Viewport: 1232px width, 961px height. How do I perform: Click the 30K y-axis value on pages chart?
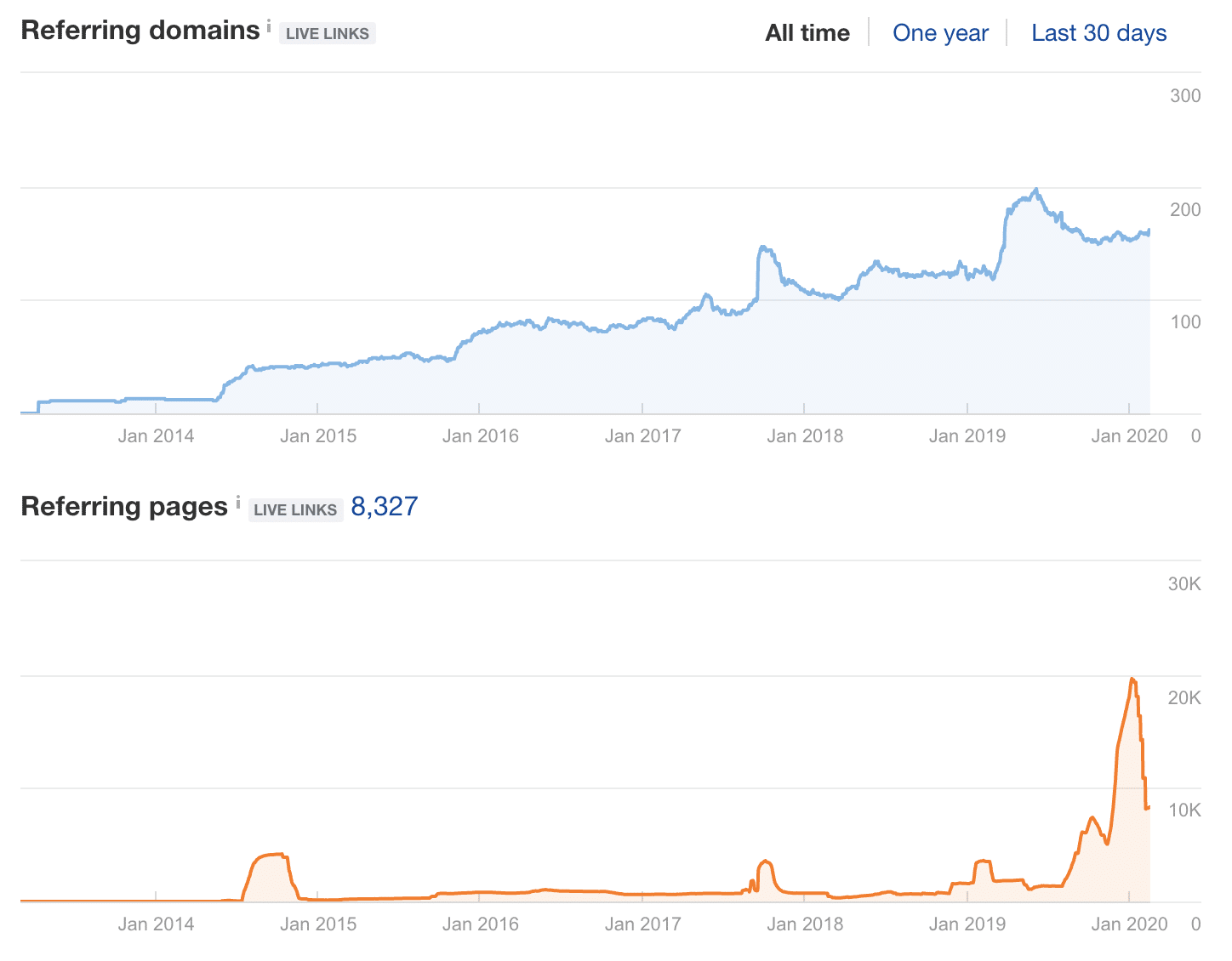pyautogui.click(x=1184, y=584)
